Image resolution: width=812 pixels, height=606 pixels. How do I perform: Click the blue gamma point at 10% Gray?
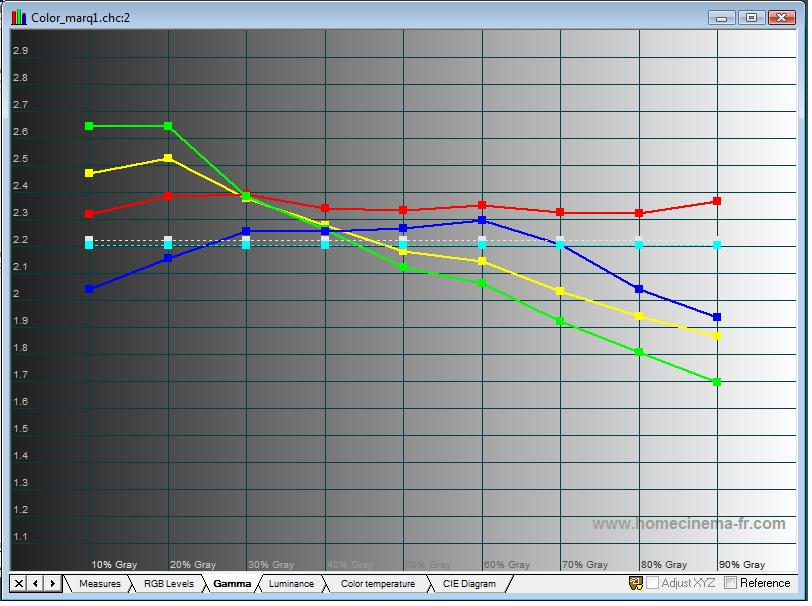[x=89, y=289]
